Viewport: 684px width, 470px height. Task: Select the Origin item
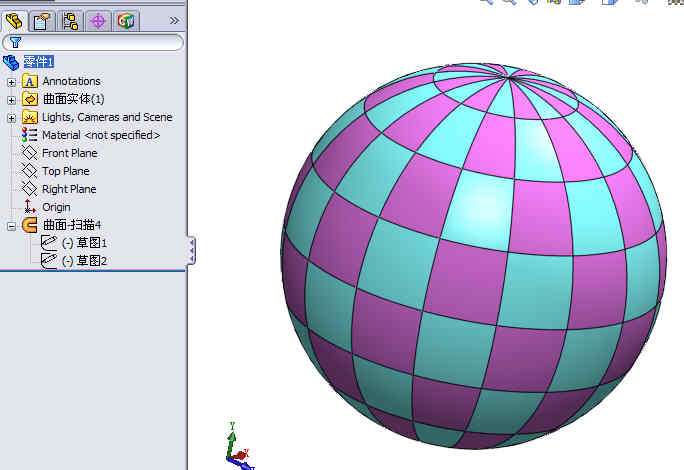(56, 207)
